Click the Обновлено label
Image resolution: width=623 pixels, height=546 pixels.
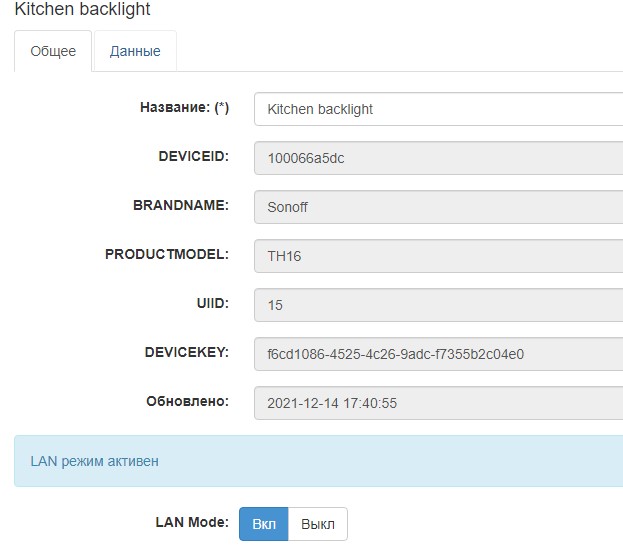tap(187, 401)
